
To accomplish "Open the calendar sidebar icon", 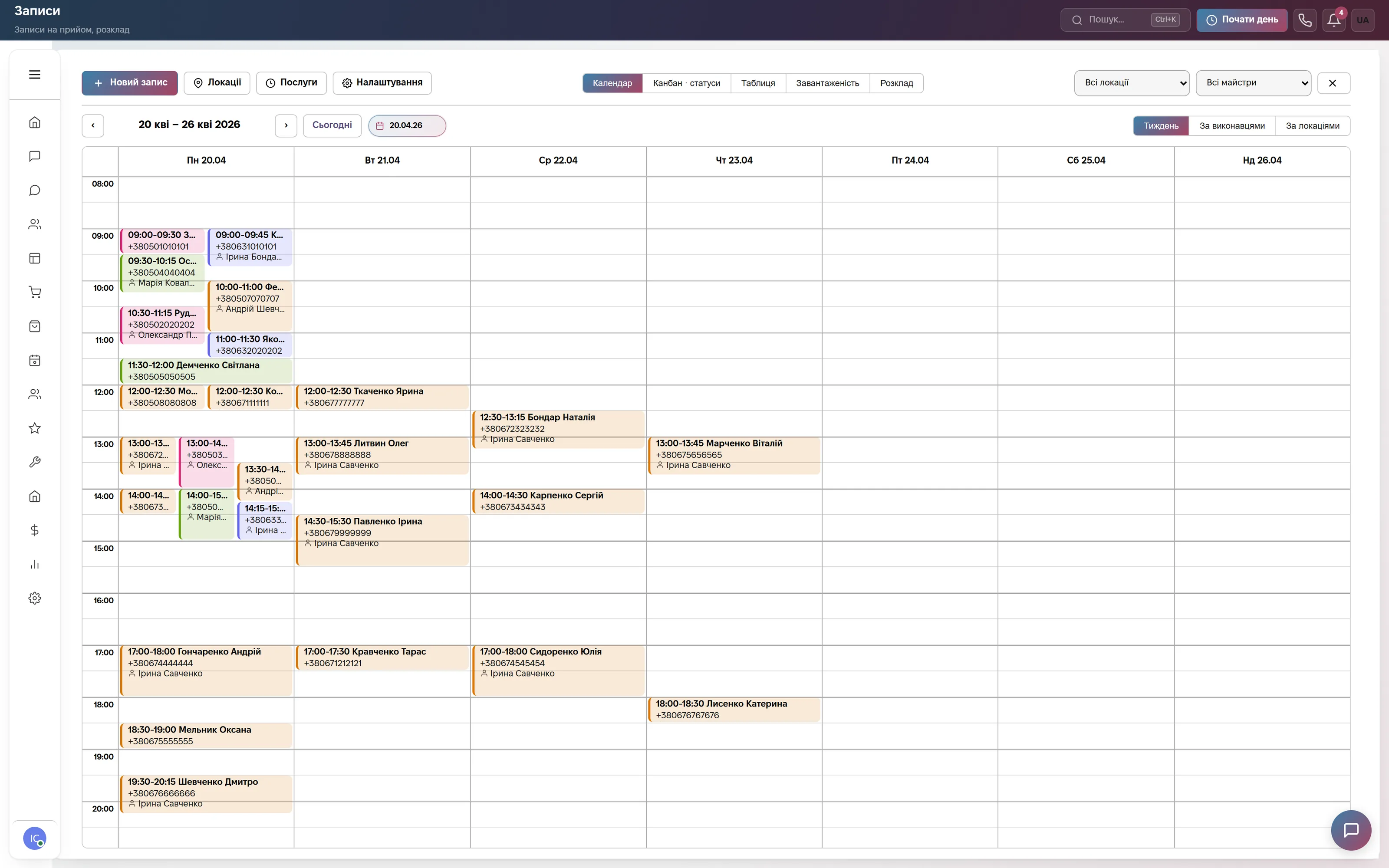I will point(34,361).
